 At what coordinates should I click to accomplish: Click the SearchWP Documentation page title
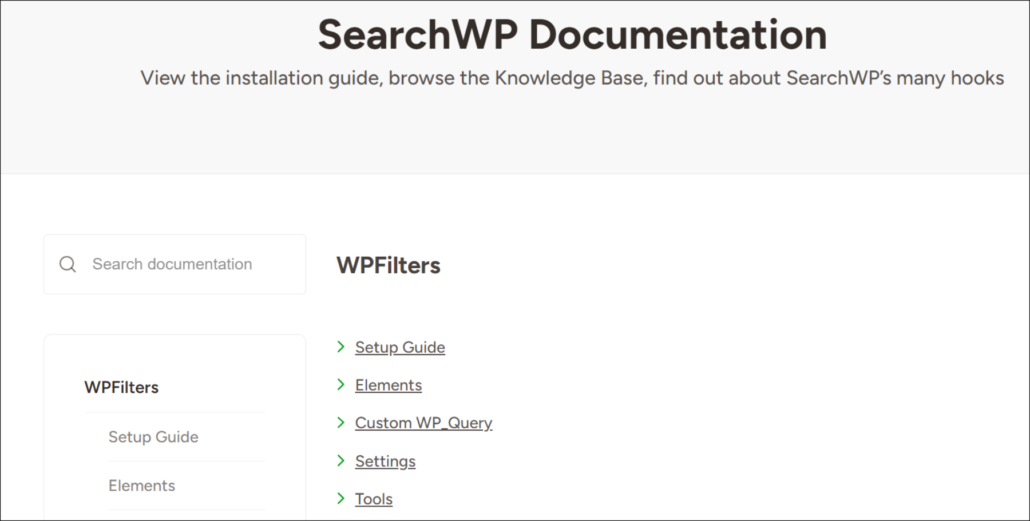(x=572, y=34)
